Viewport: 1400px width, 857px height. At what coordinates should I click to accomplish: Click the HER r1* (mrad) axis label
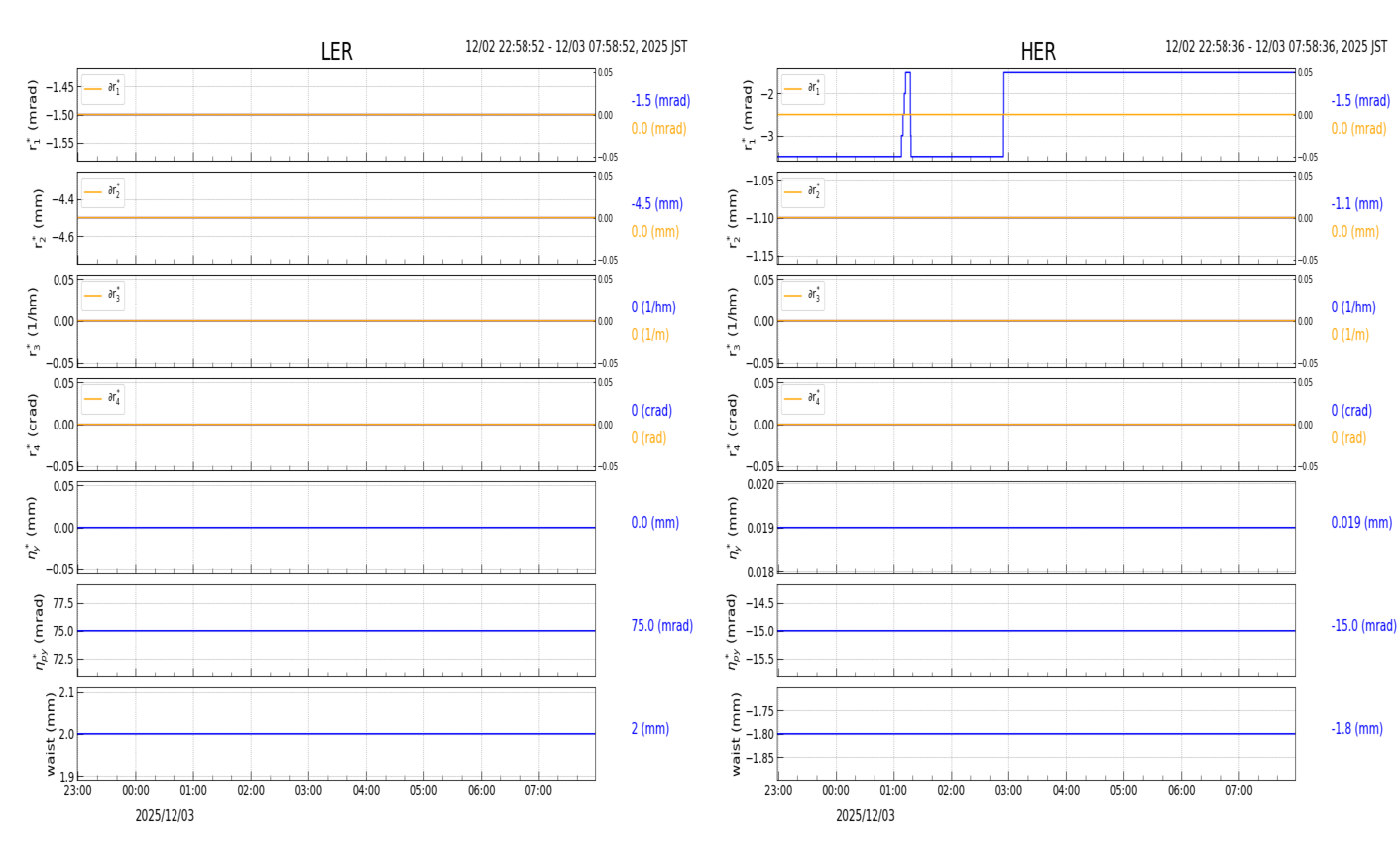click(x=748, y=115)
